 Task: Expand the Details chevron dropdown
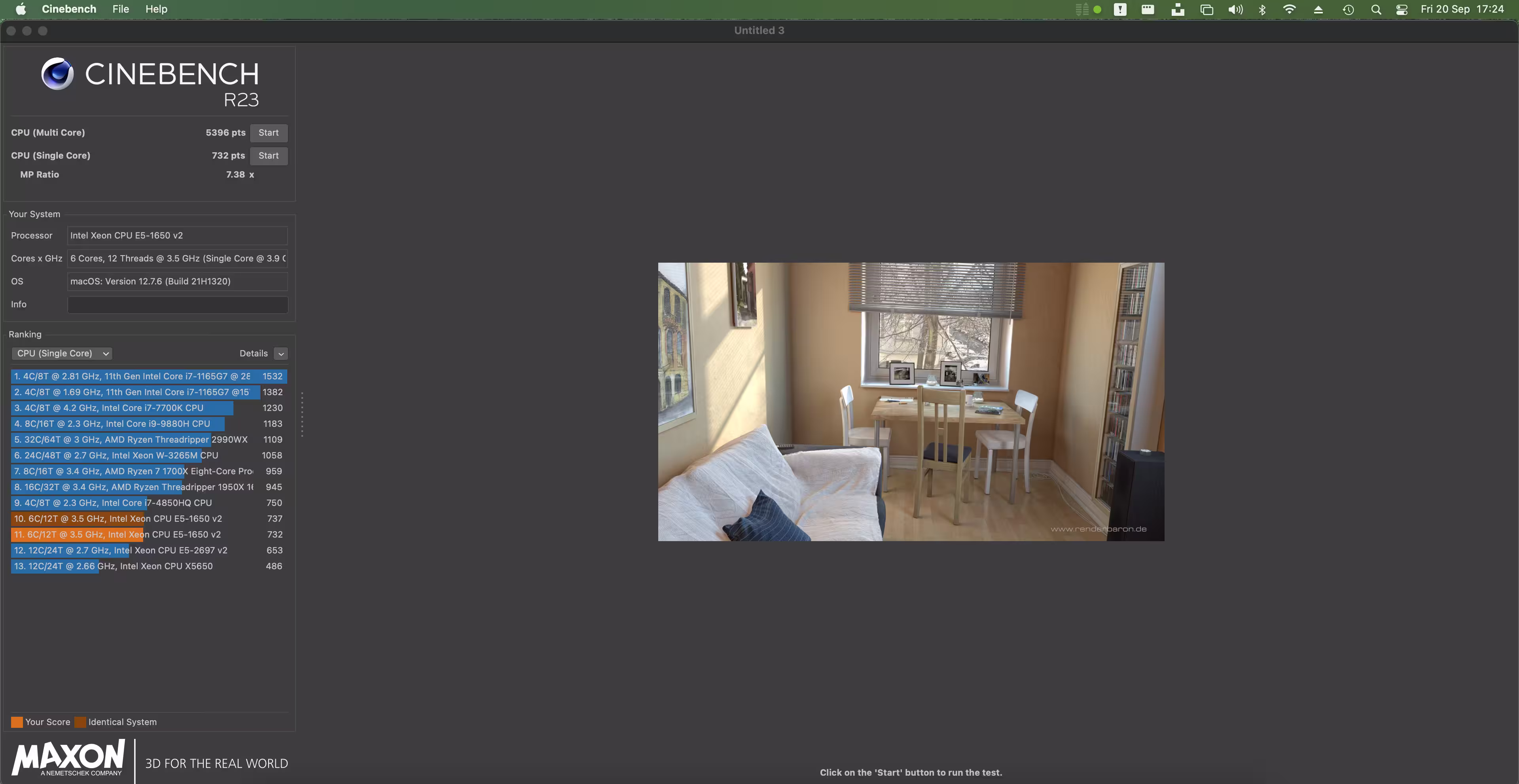(281, 354)
